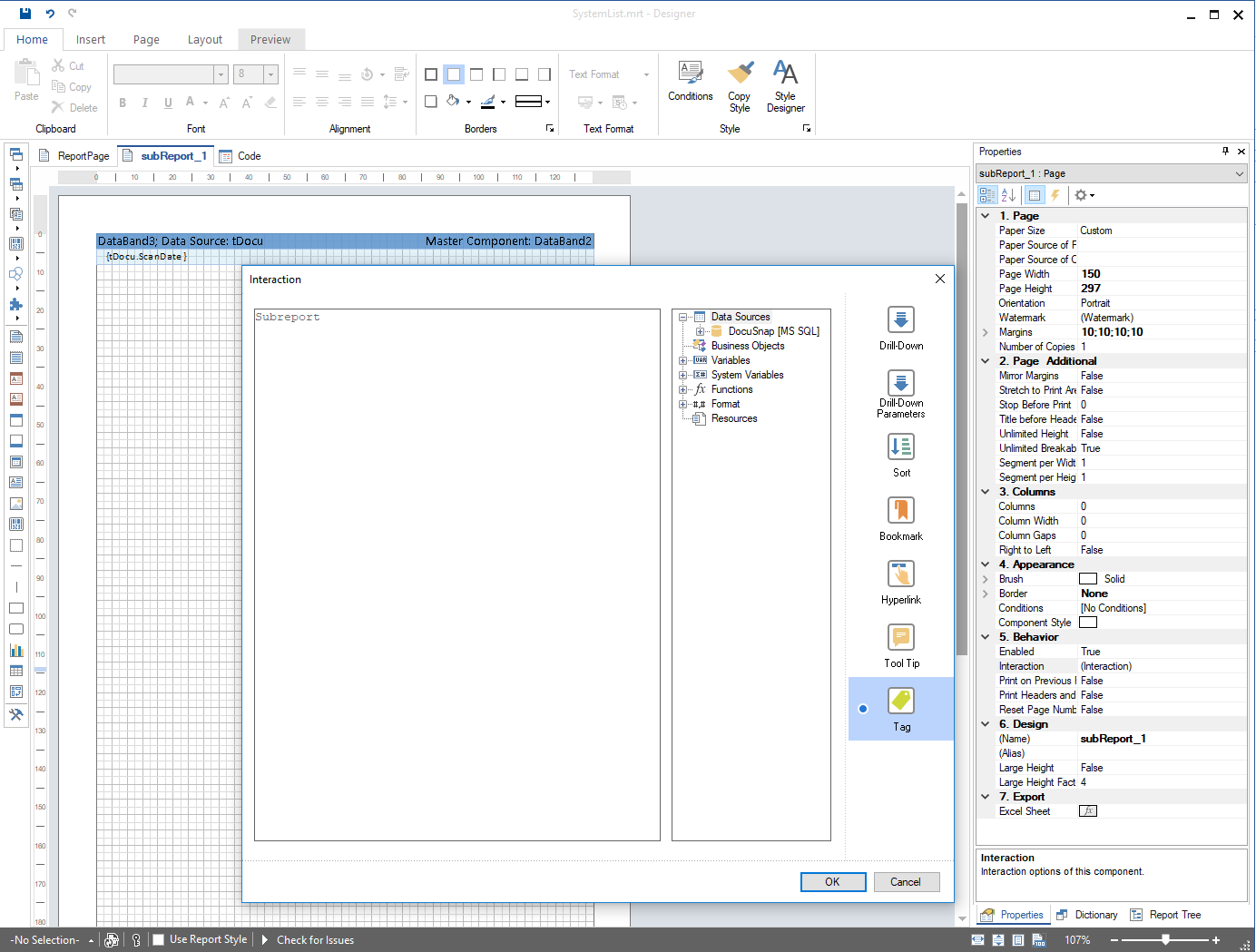Select the Drill-Down interaction option
The image size is (1256, 952).
[x=901, y=328]
